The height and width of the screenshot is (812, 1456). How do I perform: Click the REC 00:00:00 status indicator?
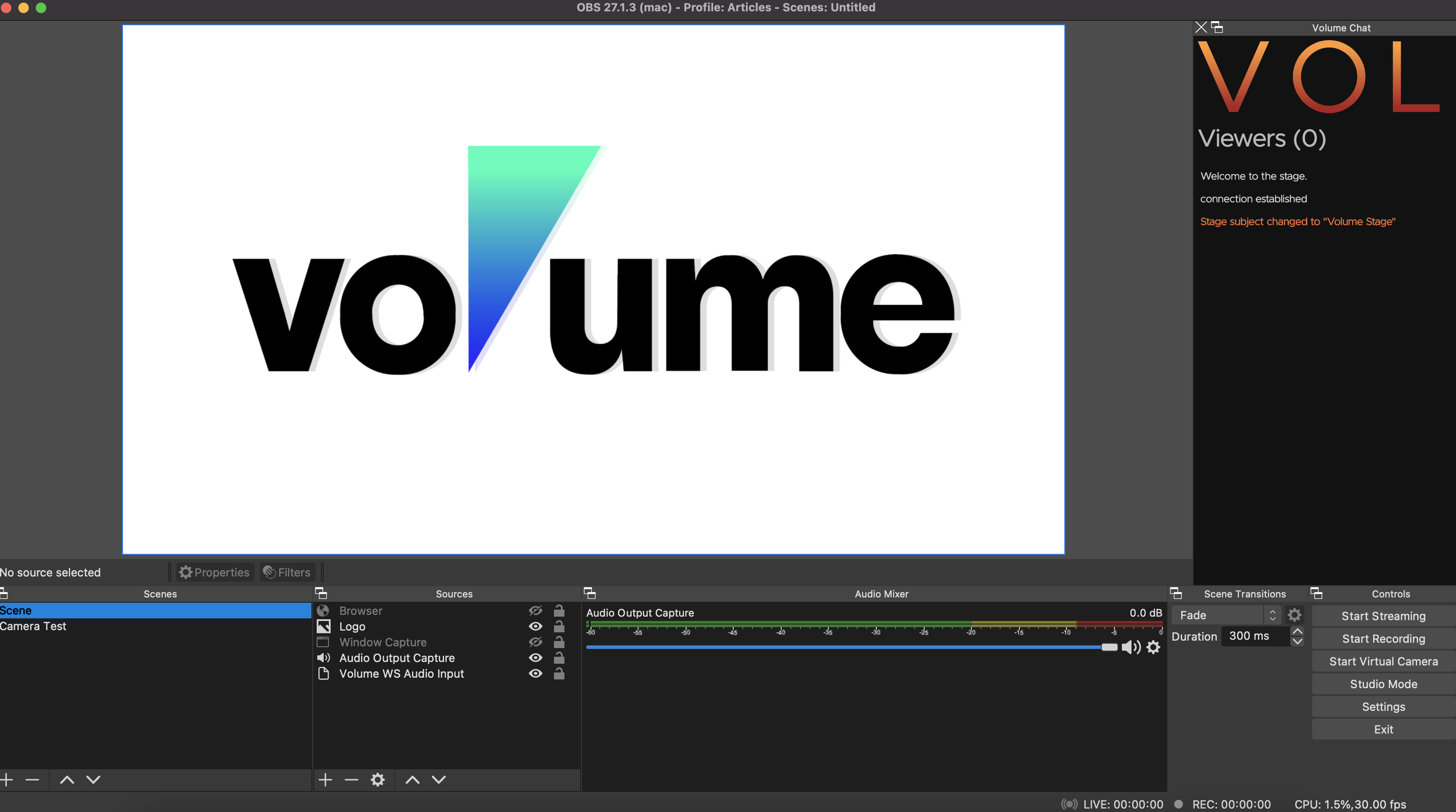point(1222,804)
